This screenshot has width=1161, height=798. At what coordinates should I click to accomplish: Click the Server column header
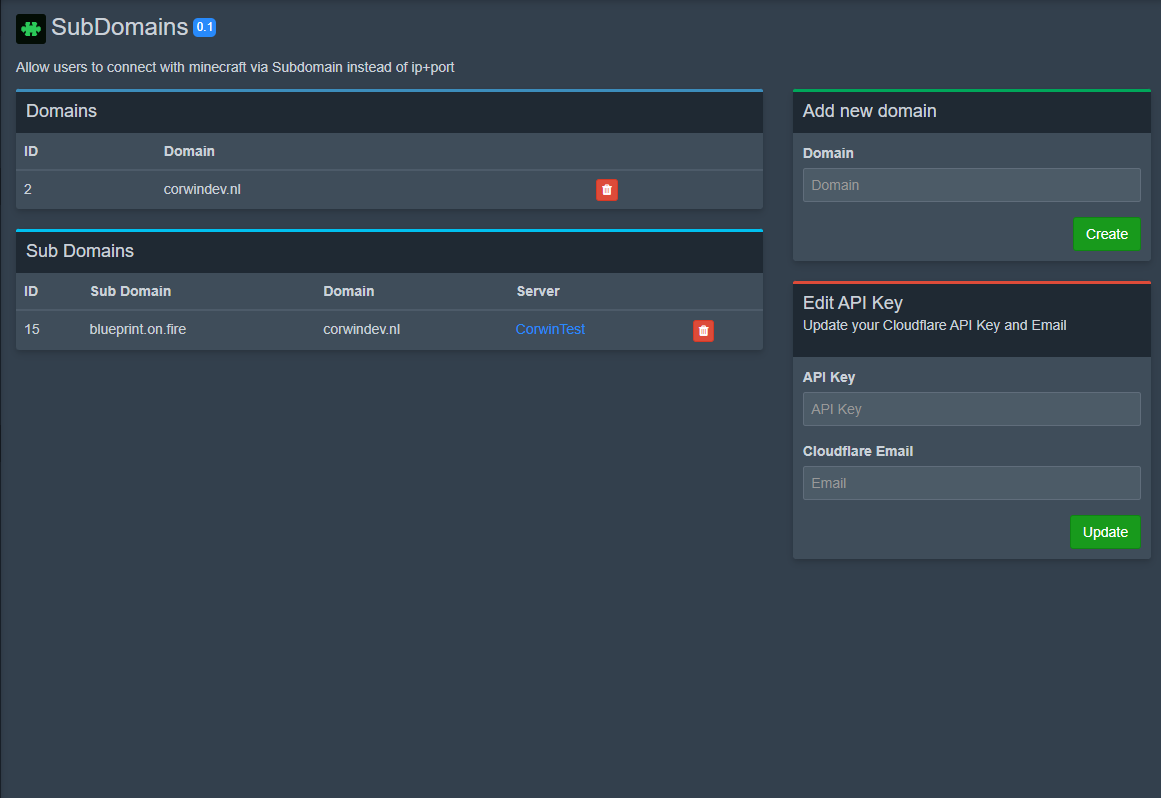click(x=538, y=291)
